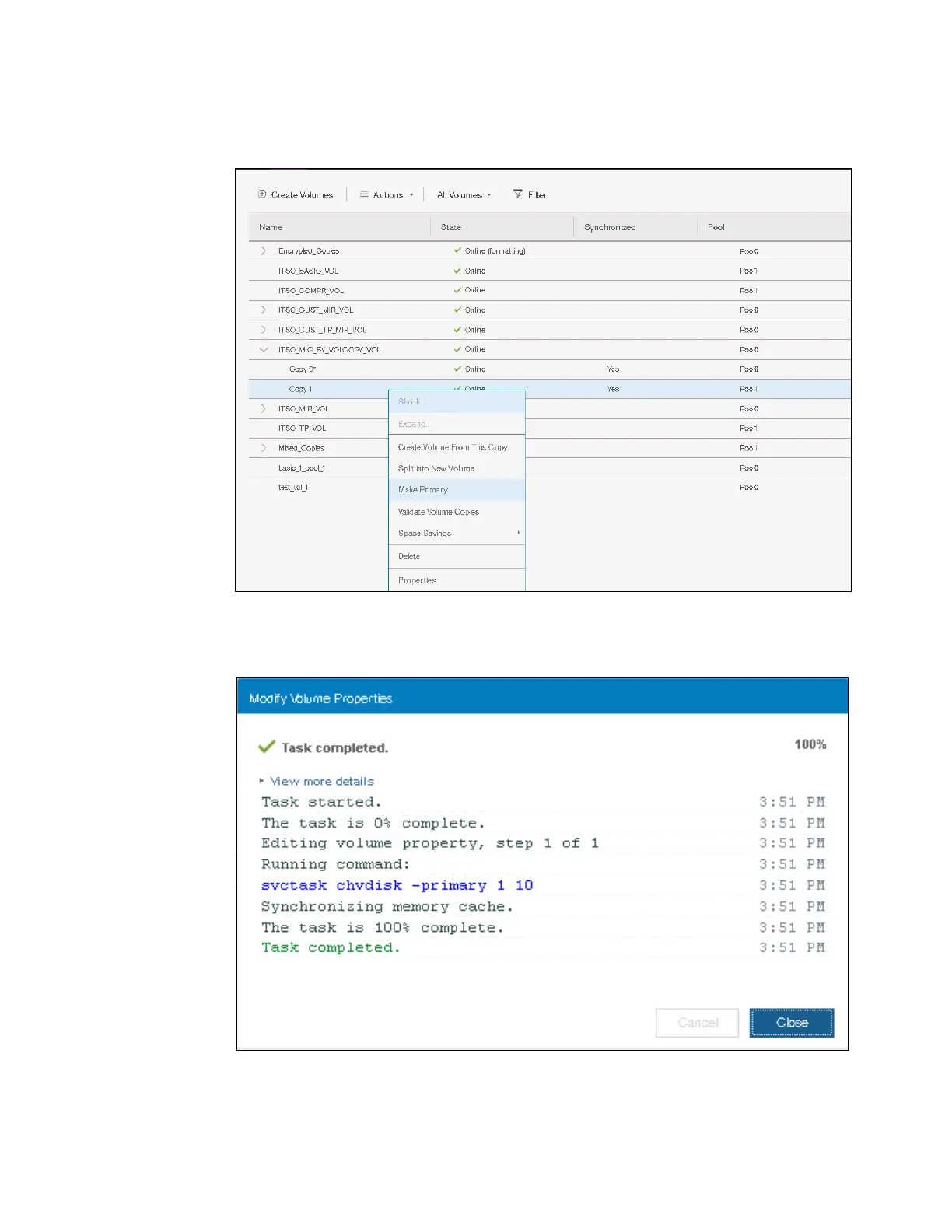The image size is (952, 1232).
Task: Expand the Encrypted_Copies volume row
Action: (x=264, y=251)
